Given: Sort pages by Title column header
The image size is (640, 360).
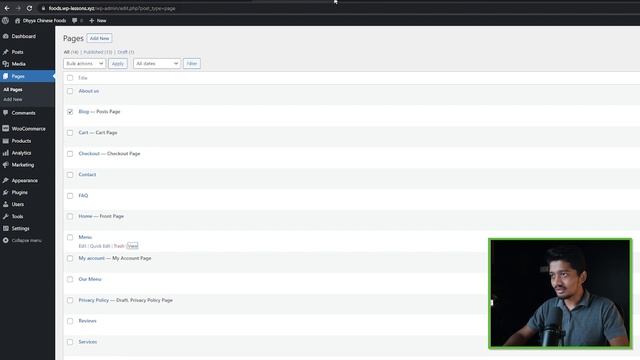Looking at the screenshot, I should [x=83, y=78].
